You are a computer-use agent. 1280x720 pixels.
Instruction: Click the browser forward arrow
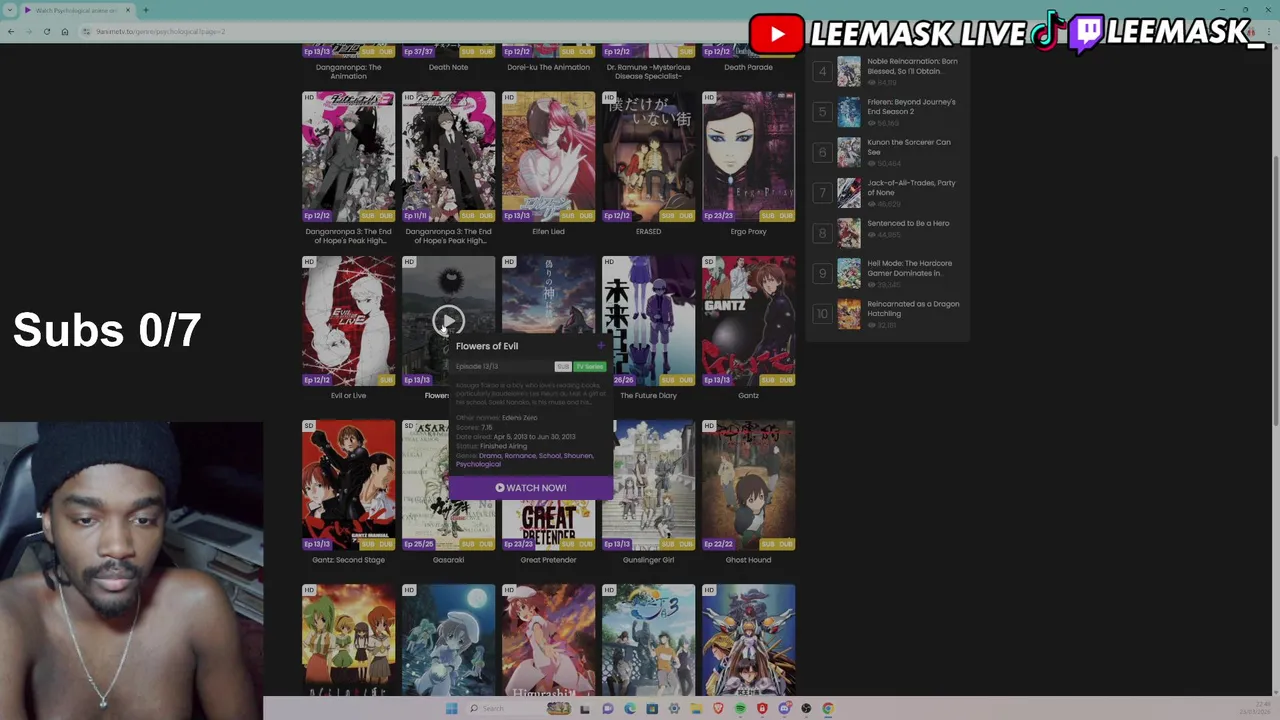click(x=29, y=32)
